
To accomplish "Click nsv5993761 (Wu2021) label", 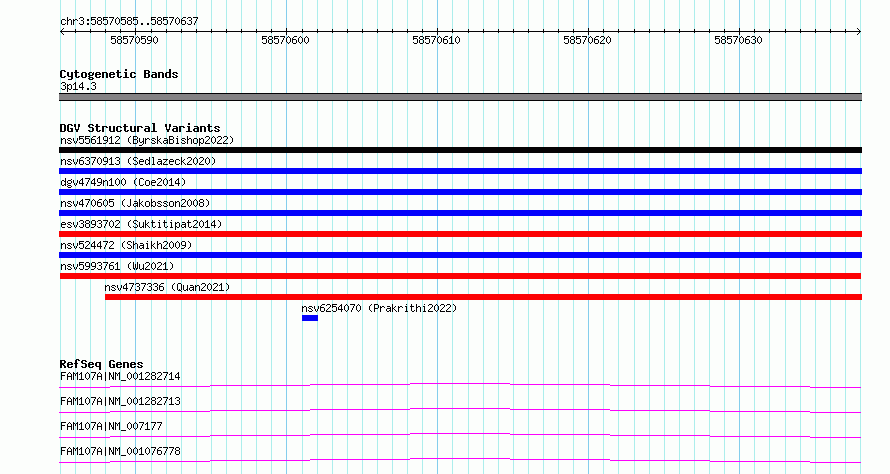I will pos(117,266).
